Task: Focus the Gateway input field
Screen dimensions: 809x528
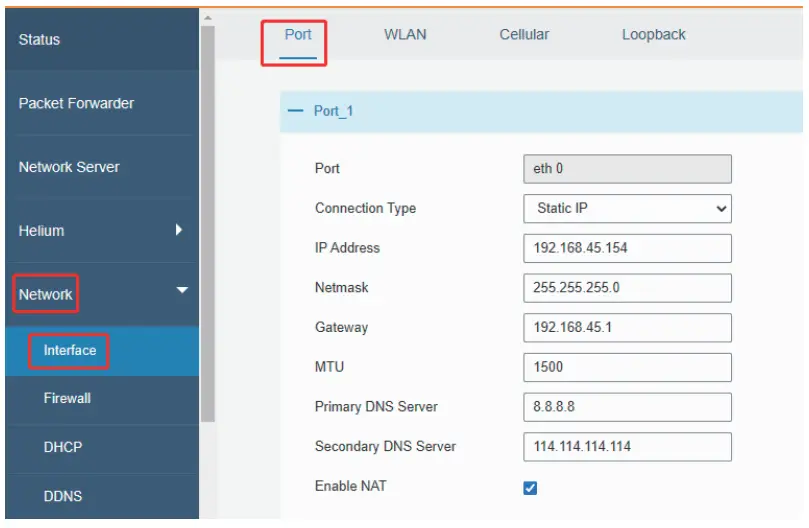Action: [x=627, y=328]
